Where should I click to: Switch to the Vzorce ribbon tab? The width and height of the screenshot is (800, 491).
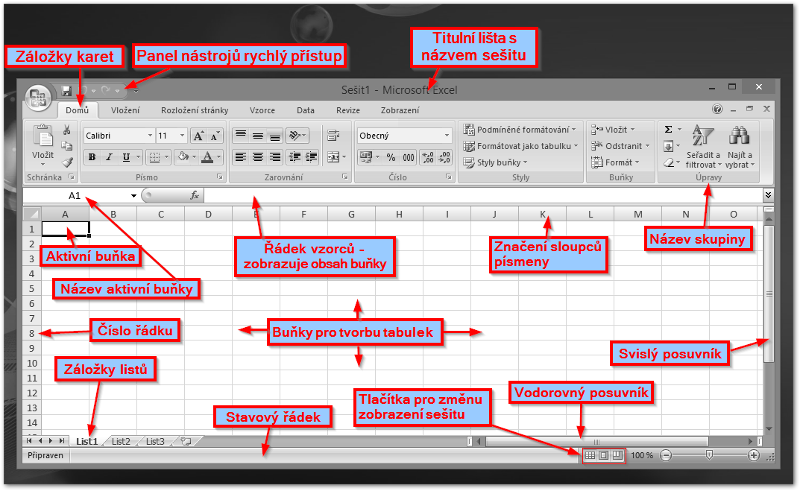(262, 110)
